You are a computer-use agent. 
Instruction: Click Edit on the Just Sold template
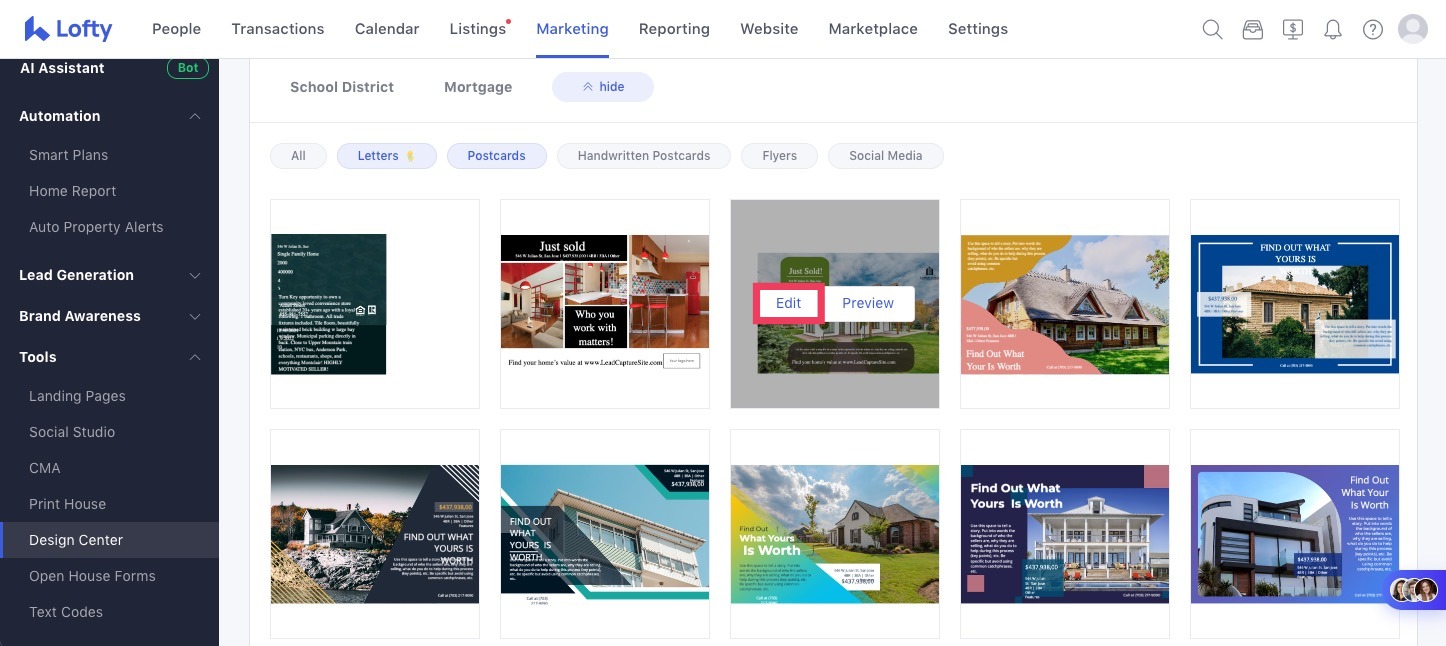coord(788,303)
